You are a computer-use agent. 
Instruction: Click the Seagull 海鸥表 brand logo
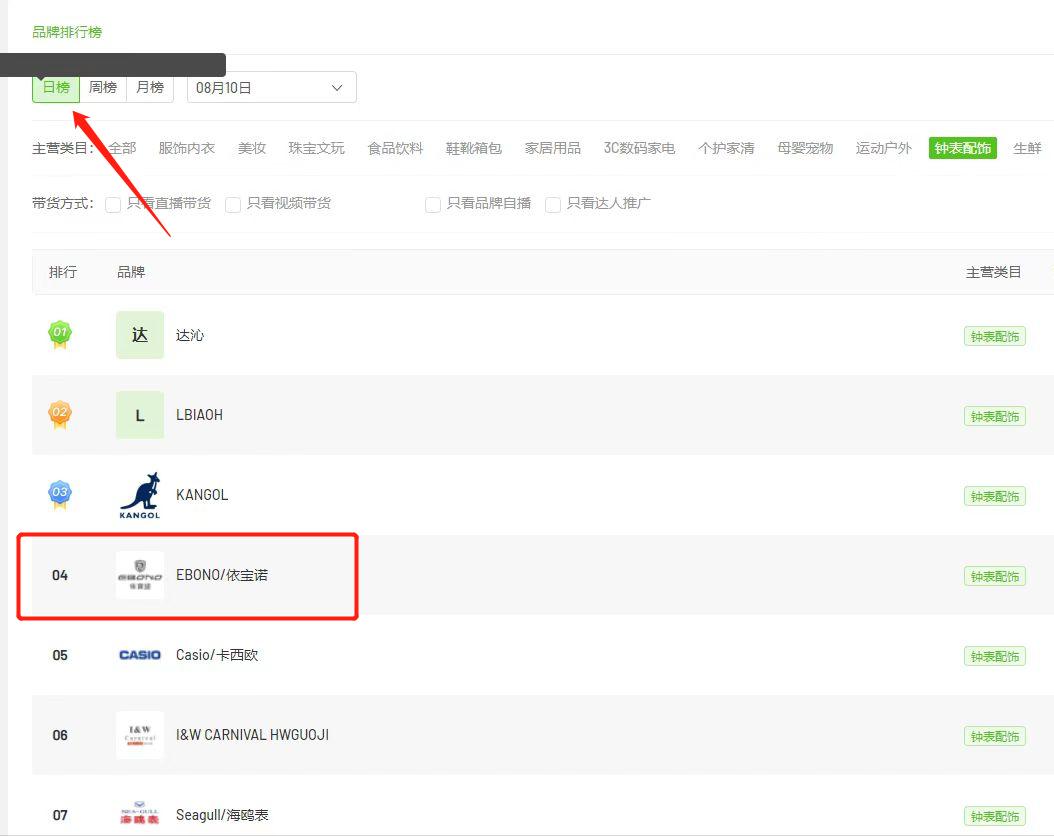coord(140,813)
